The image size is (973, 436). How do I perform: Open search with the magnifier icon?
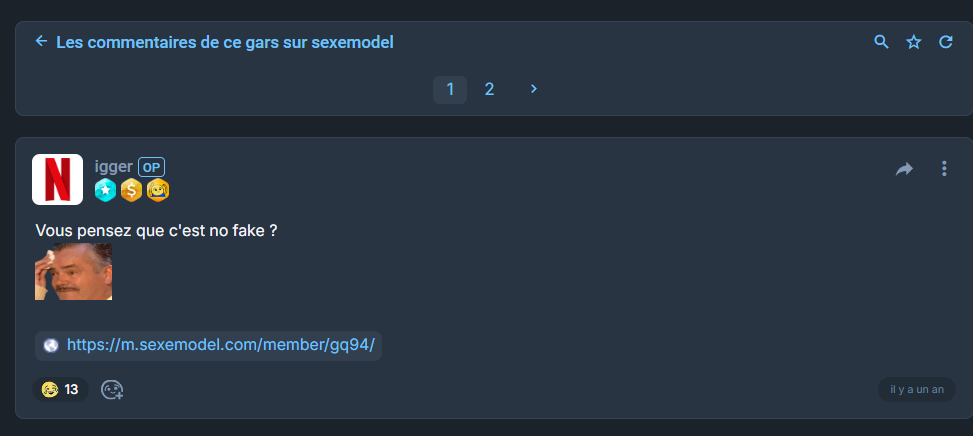click(x=881, y=42)
